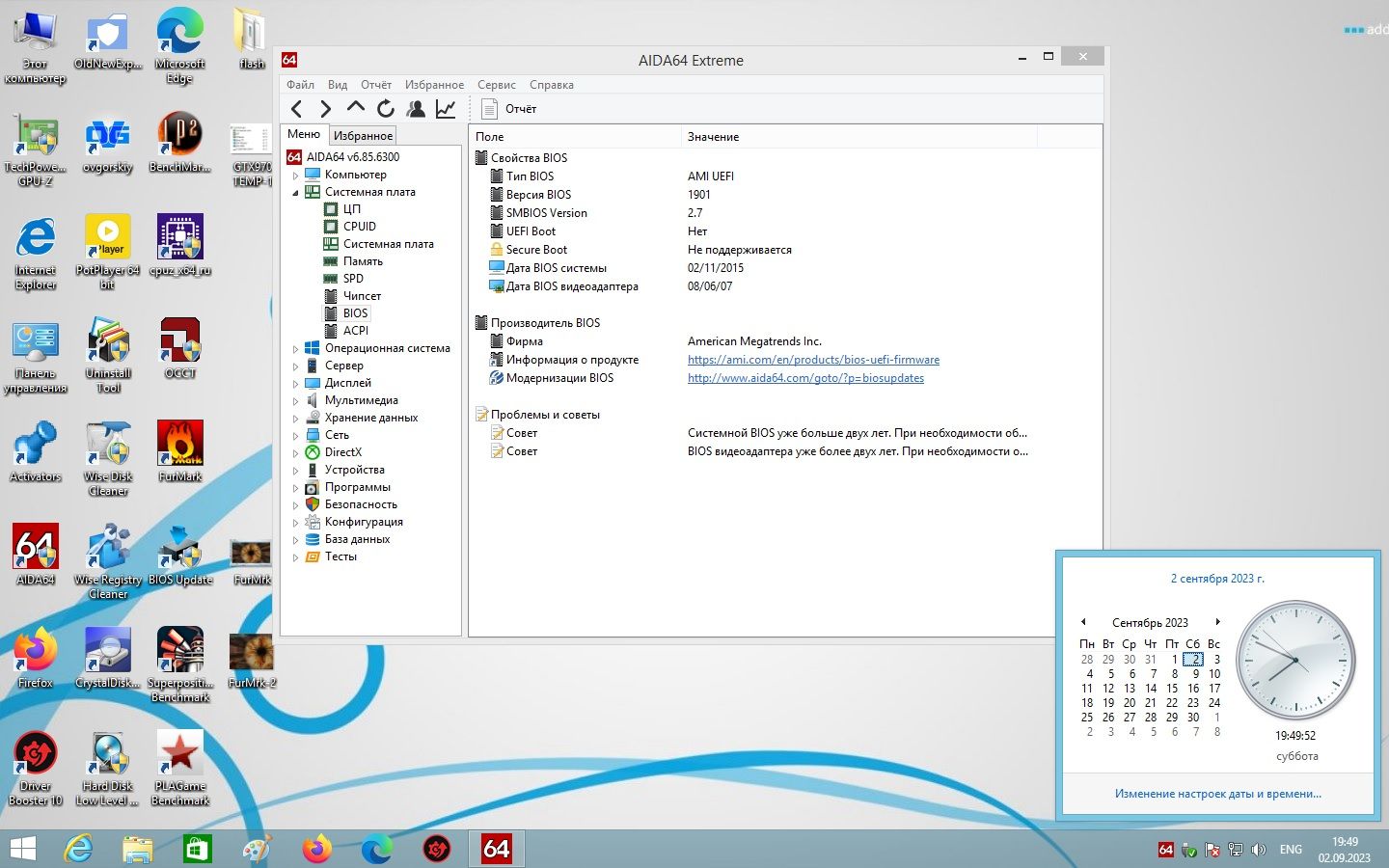Click the Поле column header
Viewport: 1389px width, 868px height.
tap(575, 137)
